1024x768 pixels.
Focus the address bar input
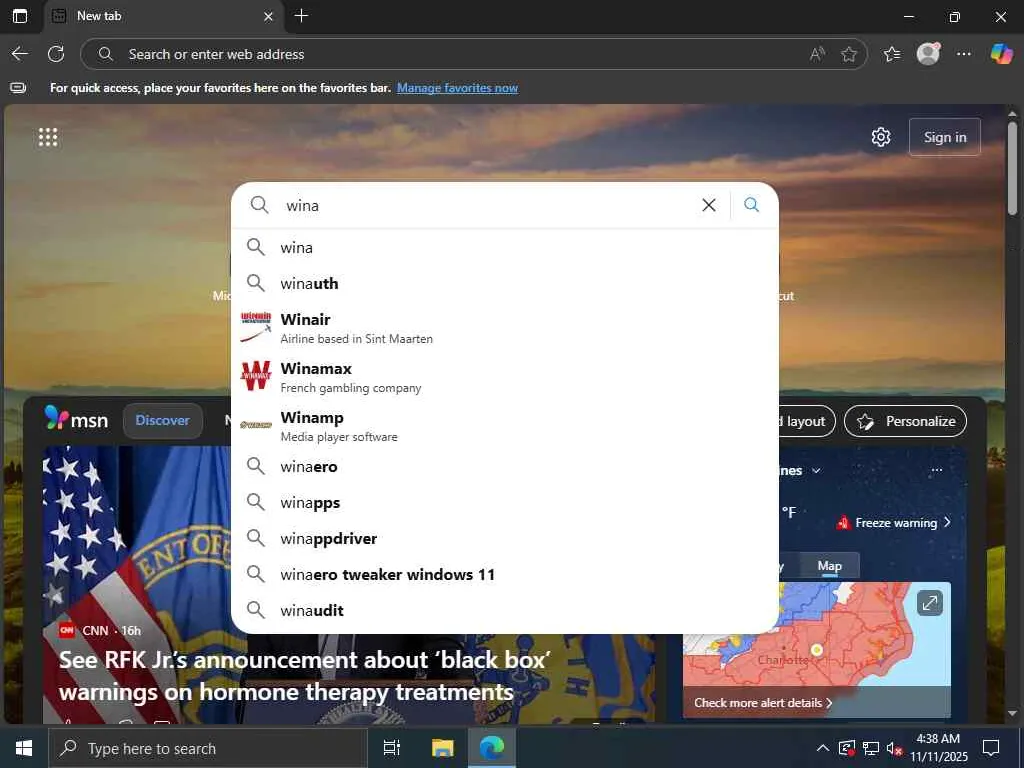[x=457, y=54]
